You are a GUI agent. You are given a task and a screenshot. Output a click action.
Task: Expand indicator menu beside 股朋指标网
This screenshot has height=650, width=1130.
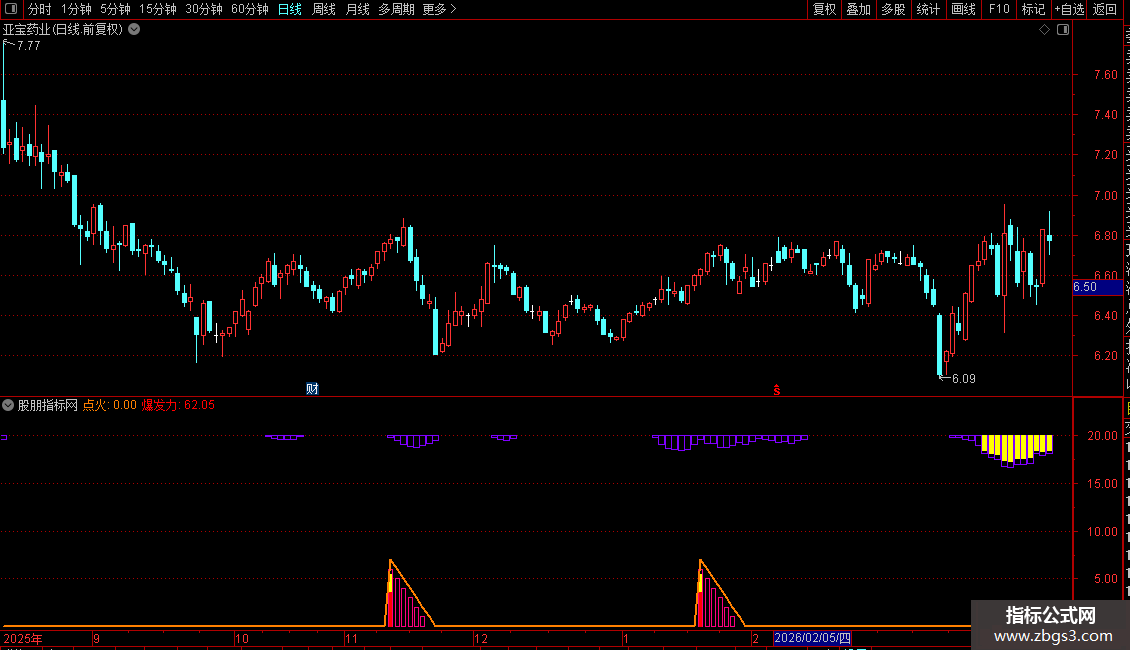(x=8, y=405)
